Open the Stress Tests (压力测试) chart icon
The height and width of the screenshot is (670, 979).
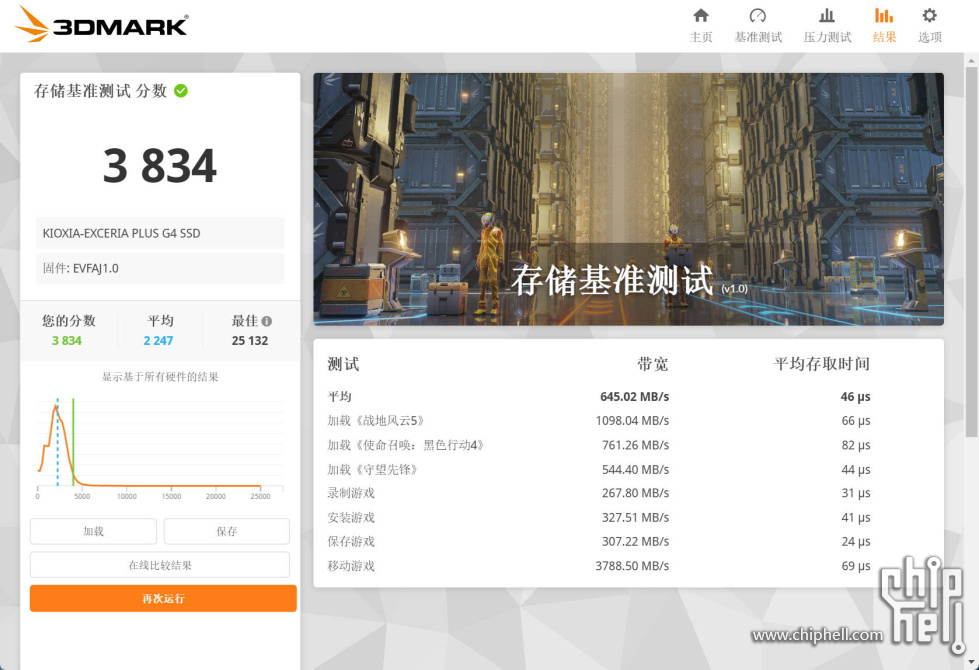(x=827, y=16)
